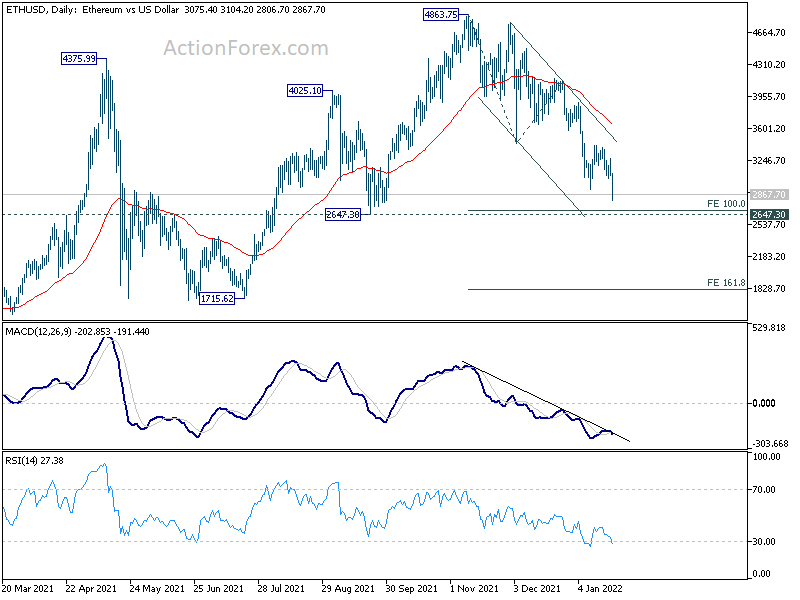Click the MACD 0.000 axis label
This screenshot has height=600, width=800.
click(x=764, y=403)
